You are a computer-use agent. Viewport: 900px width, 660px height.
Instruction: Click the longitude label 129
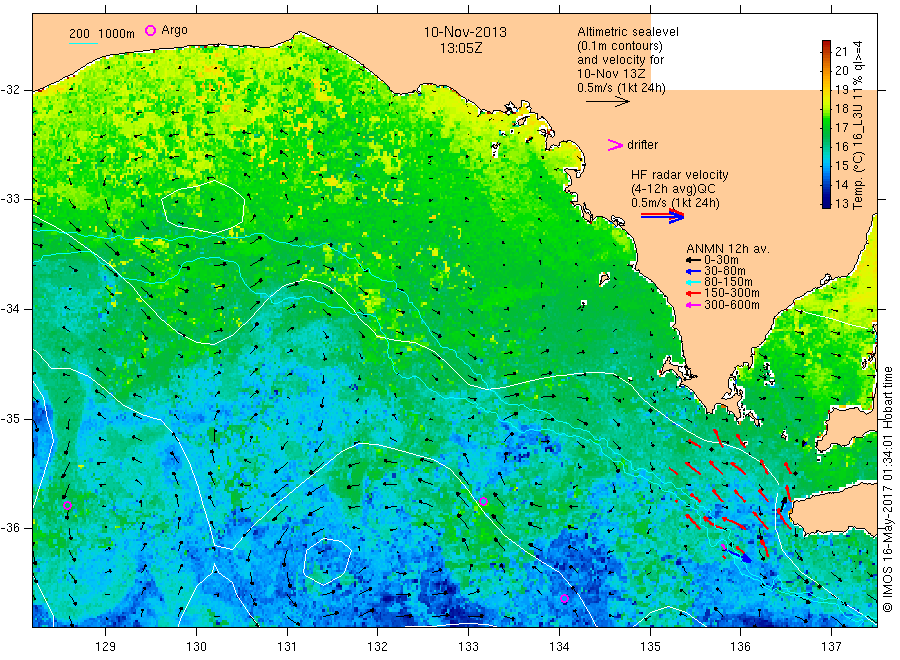[x=106, y=647]
